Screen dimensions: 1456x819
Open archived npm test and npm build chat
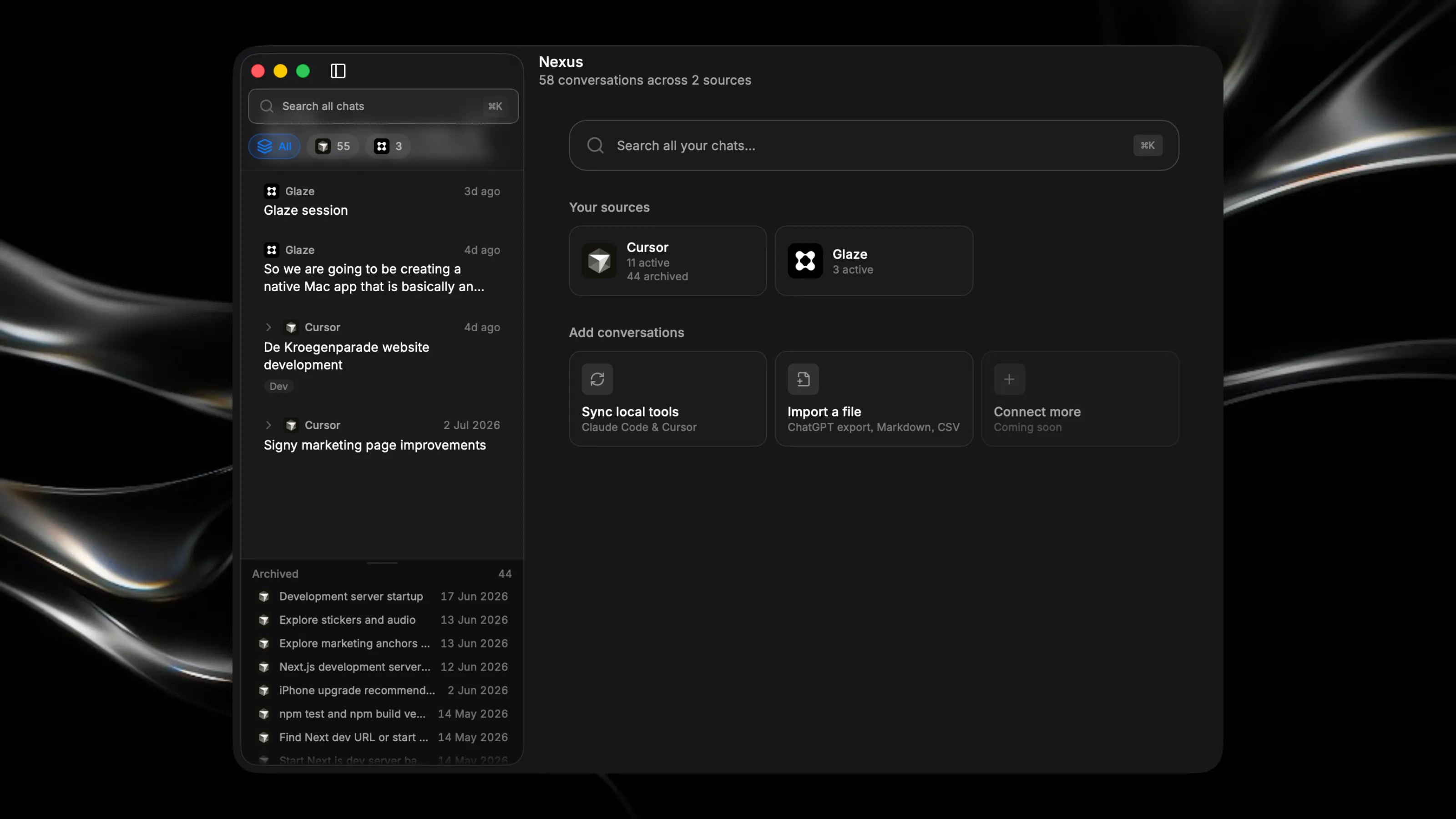382,714
